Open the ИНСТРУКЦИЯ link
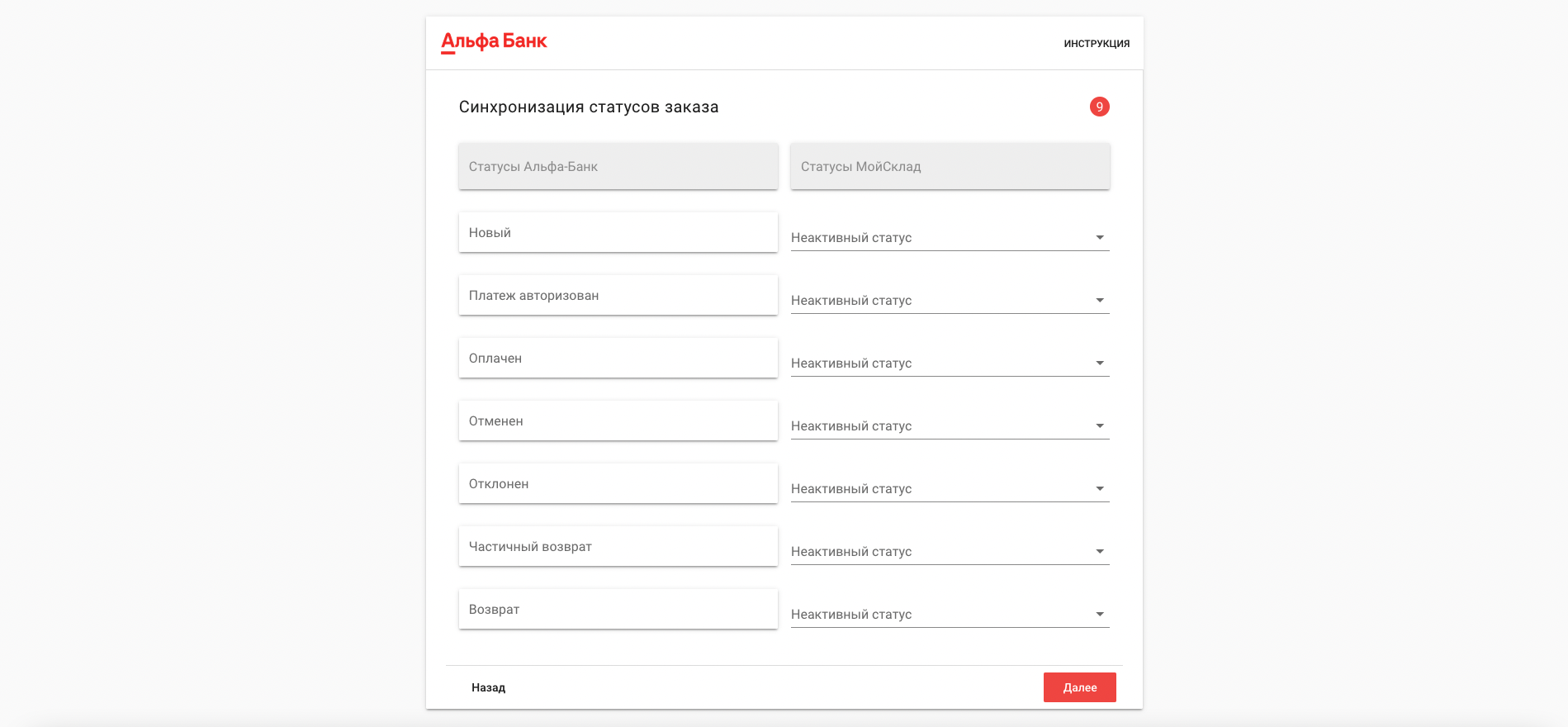1568x727 pixels. tap(1097, 44)
